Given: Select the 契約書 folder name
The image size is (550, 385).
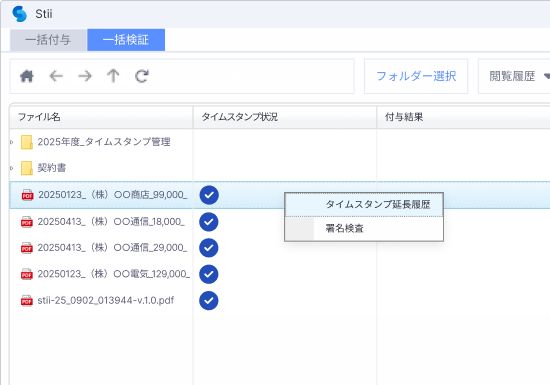Looking at the screenshot, I should point(52,168).
